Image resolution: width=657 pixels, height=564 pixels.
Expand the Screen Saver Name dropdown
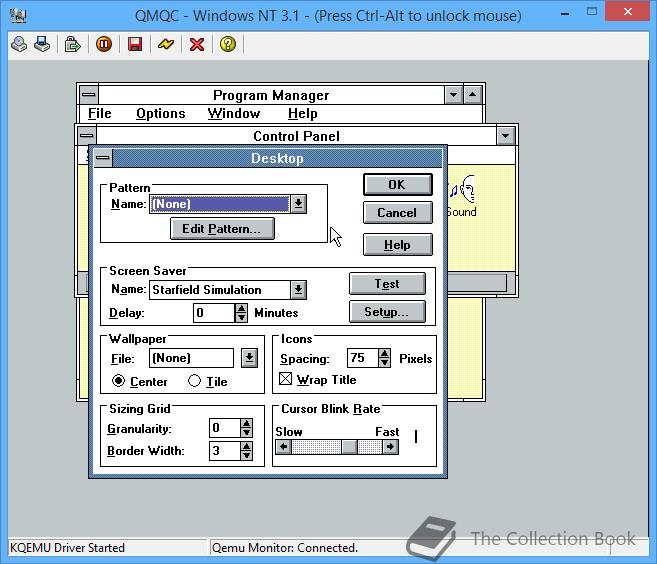point(298,290)
